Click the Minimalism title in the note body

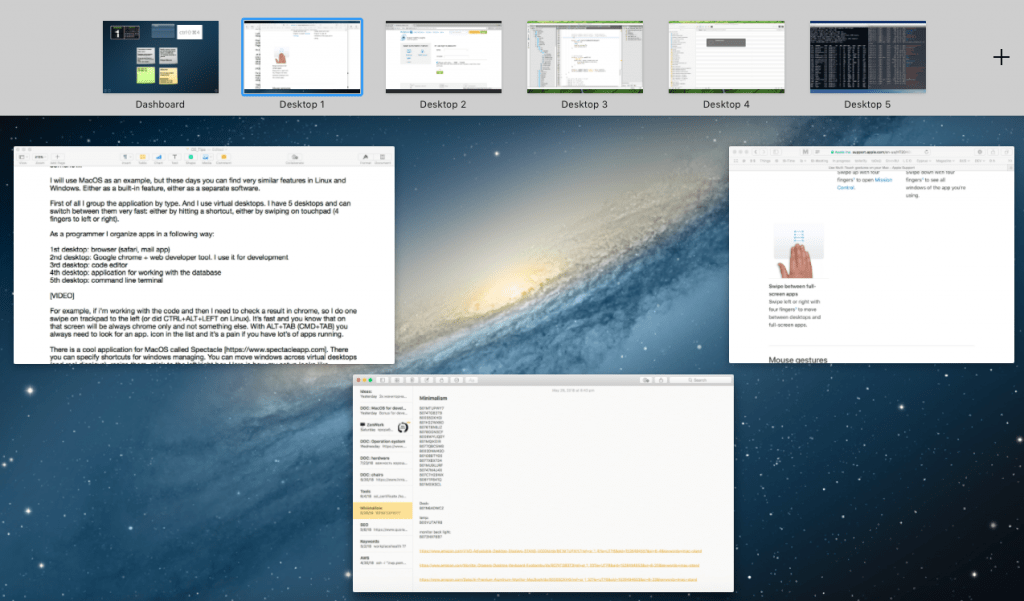pyautogui.click(x=434, y=398)
